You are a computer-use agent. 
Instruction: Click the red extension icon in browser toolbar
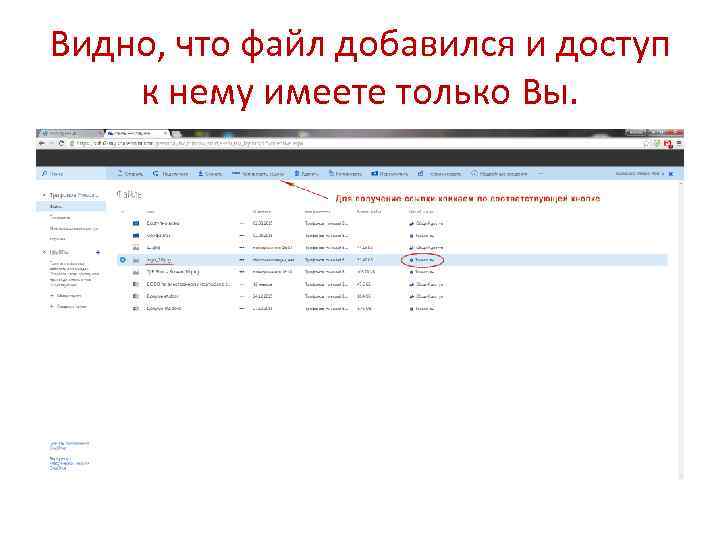(668, 144)
